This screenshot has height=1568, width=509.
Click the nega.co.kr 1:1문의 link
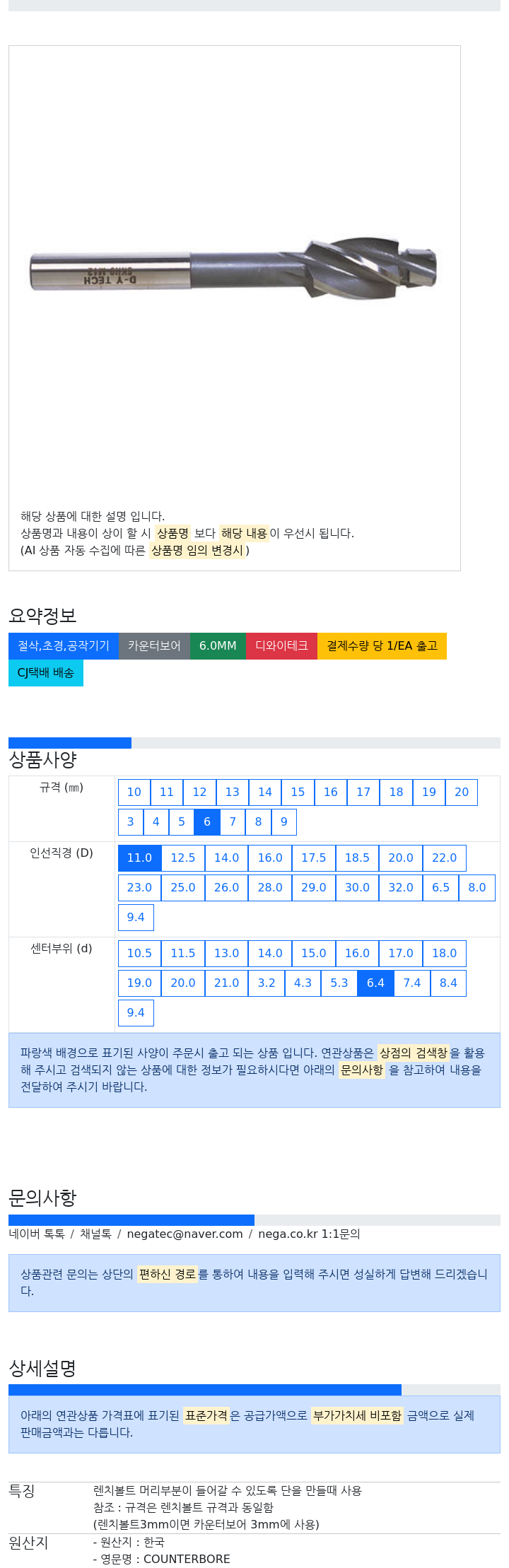[x=309, y=1234]
